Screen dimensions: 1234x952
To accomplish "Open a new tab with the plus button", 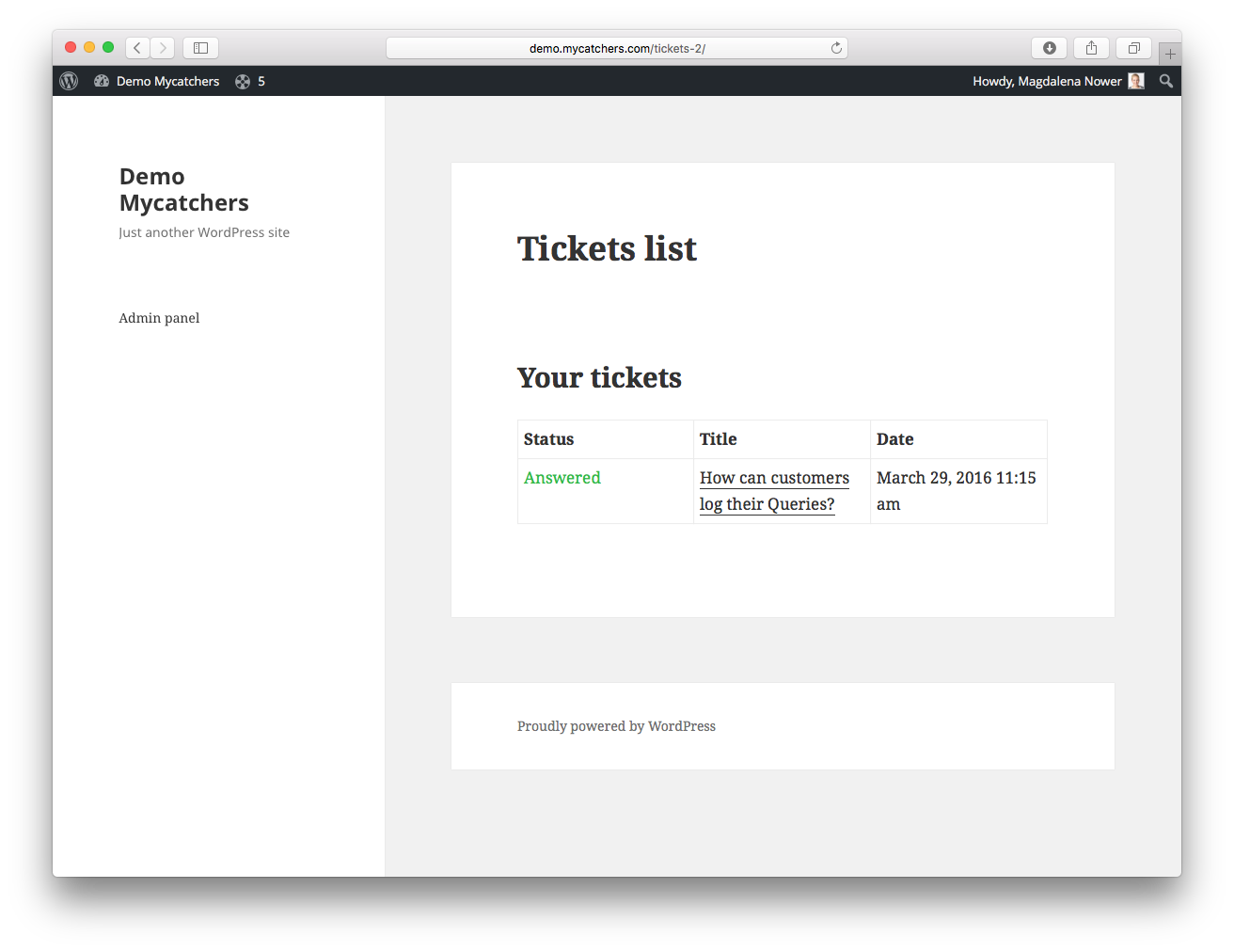I will (1170, 54).
